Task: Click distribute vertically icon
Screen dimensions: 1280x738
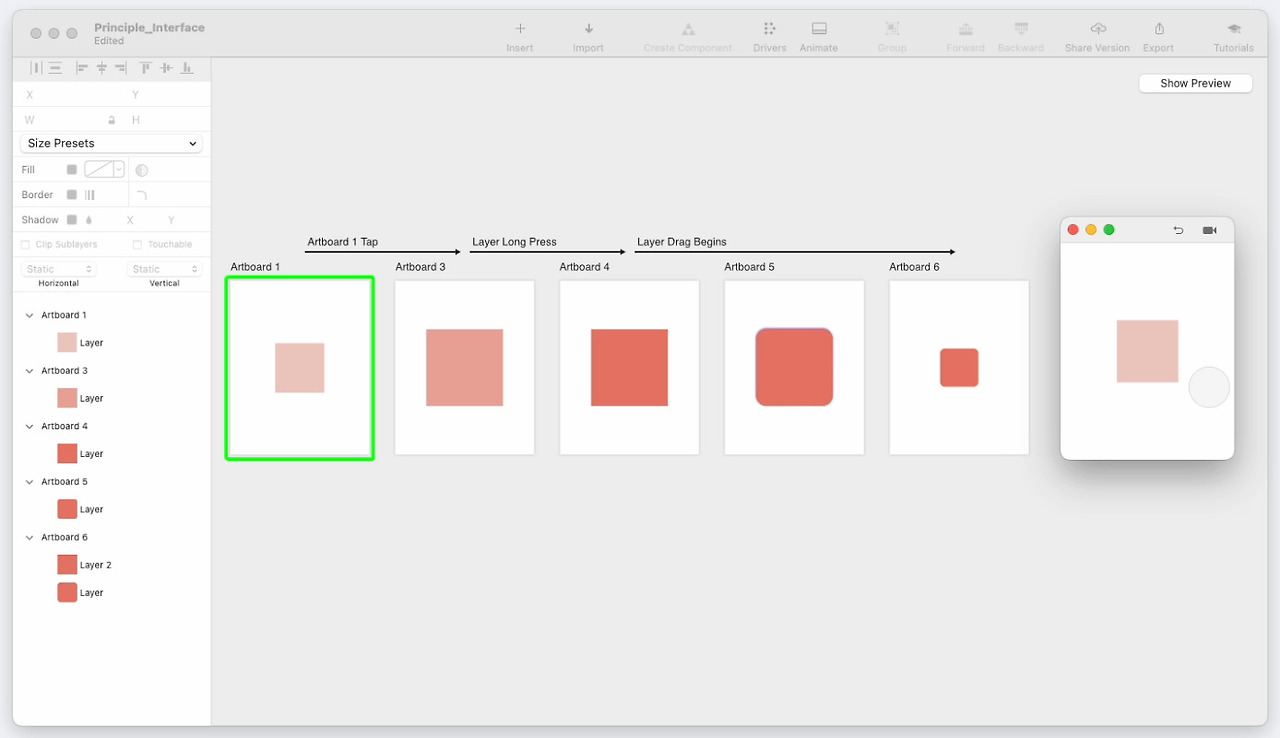Action: coord(55,68)
